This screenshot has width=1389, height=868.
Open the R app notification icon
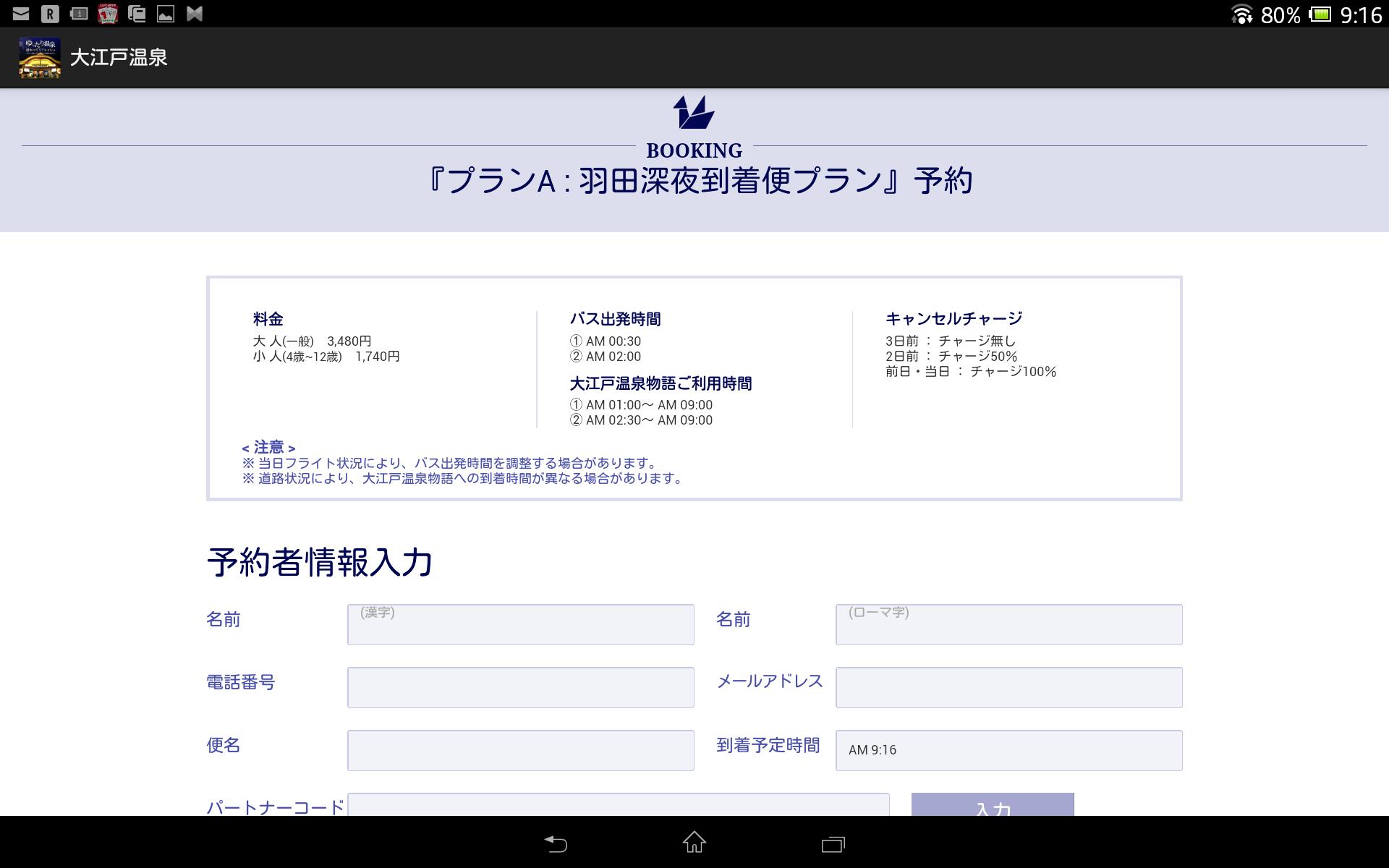[x=50, y=14]
